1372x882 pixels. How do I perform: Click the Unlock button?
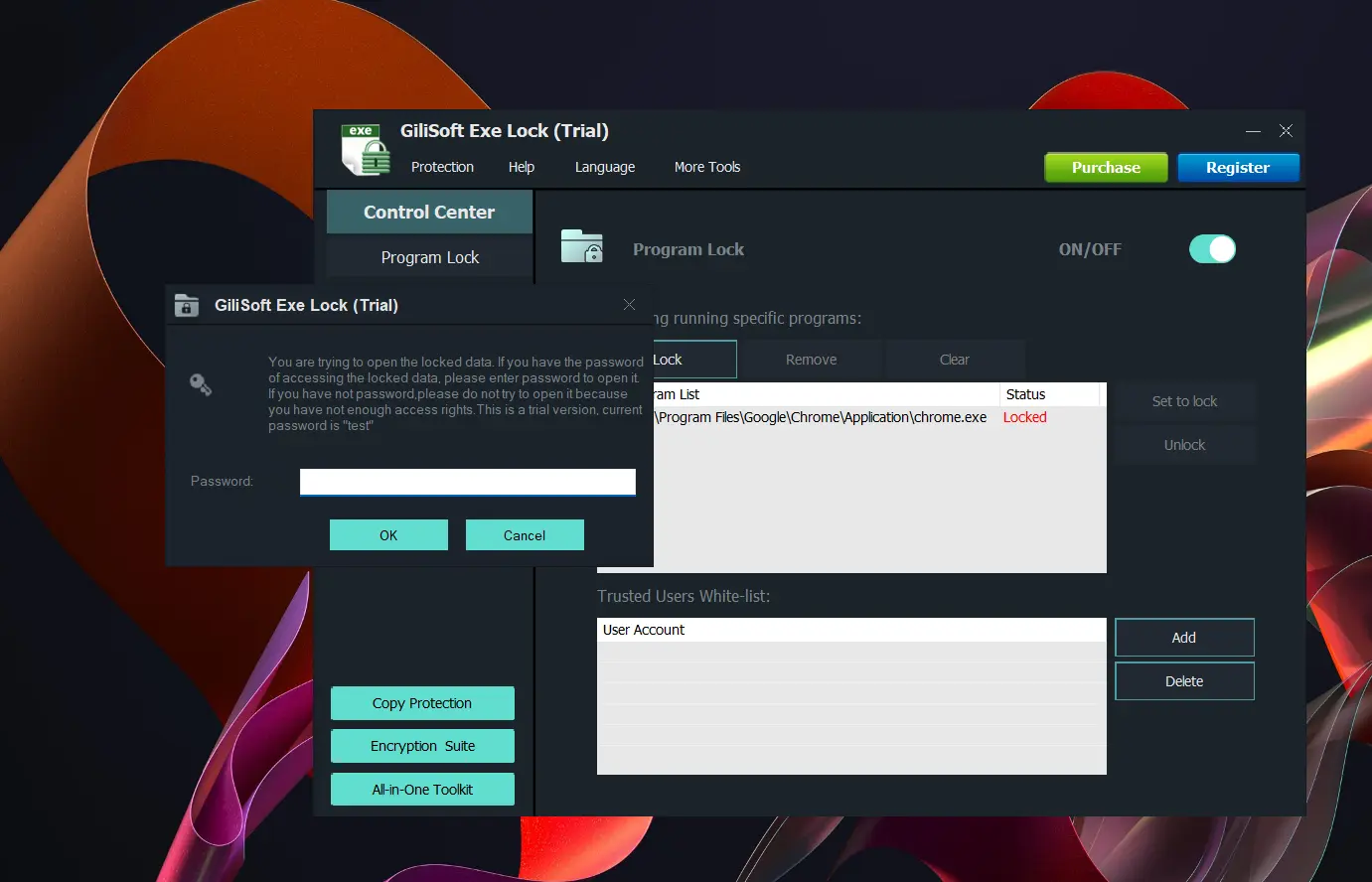coord(1184,445)
